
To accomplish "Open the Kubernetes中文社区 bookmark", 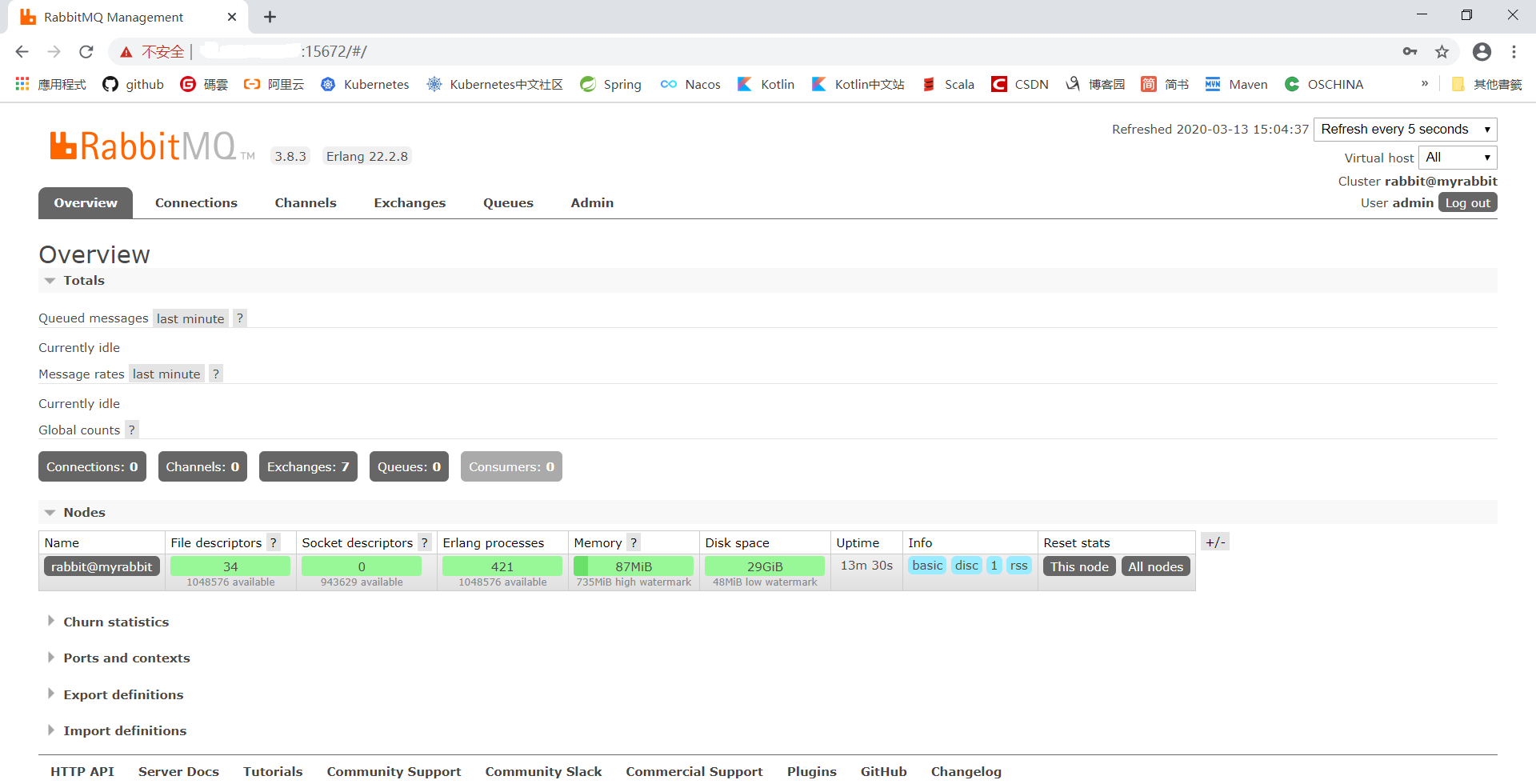I will click(495, 84).
